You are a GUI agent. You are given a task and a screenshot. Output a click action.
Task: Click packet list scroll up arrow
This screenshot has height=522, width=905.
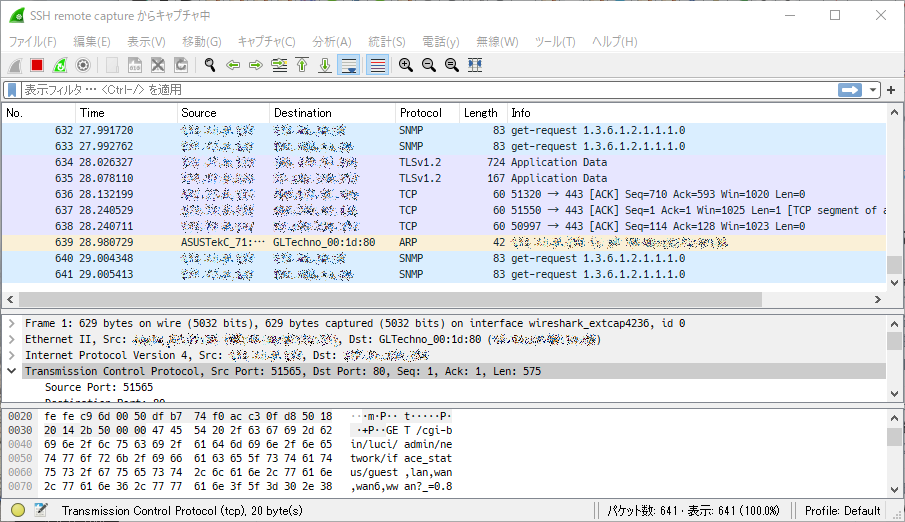894,113
